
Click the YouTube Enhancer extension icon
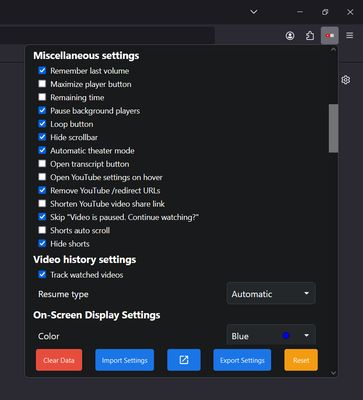330,36
